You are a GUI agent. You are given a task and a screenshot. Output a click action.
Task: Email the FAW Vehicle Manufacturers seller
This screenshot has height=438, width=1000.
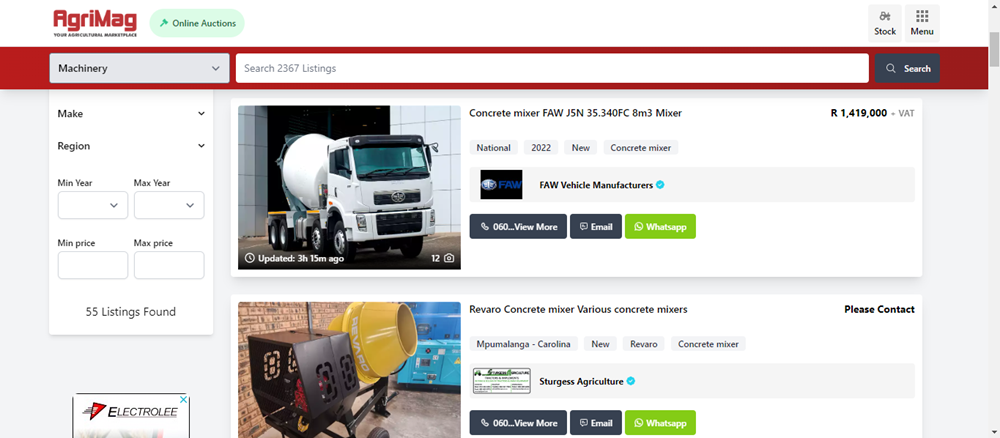596,226
